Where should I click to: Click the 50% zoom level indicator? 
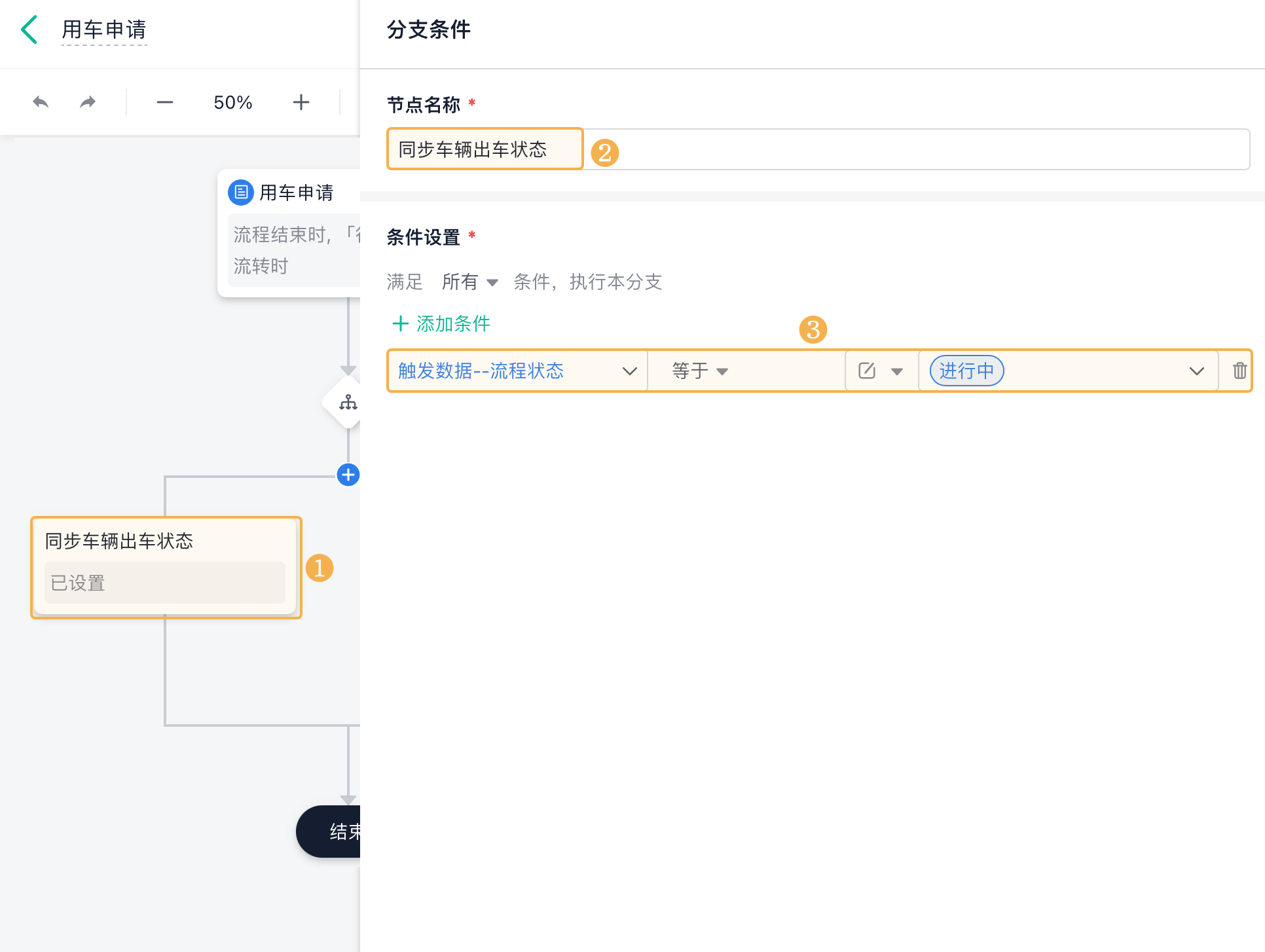(x=232, y=102)
